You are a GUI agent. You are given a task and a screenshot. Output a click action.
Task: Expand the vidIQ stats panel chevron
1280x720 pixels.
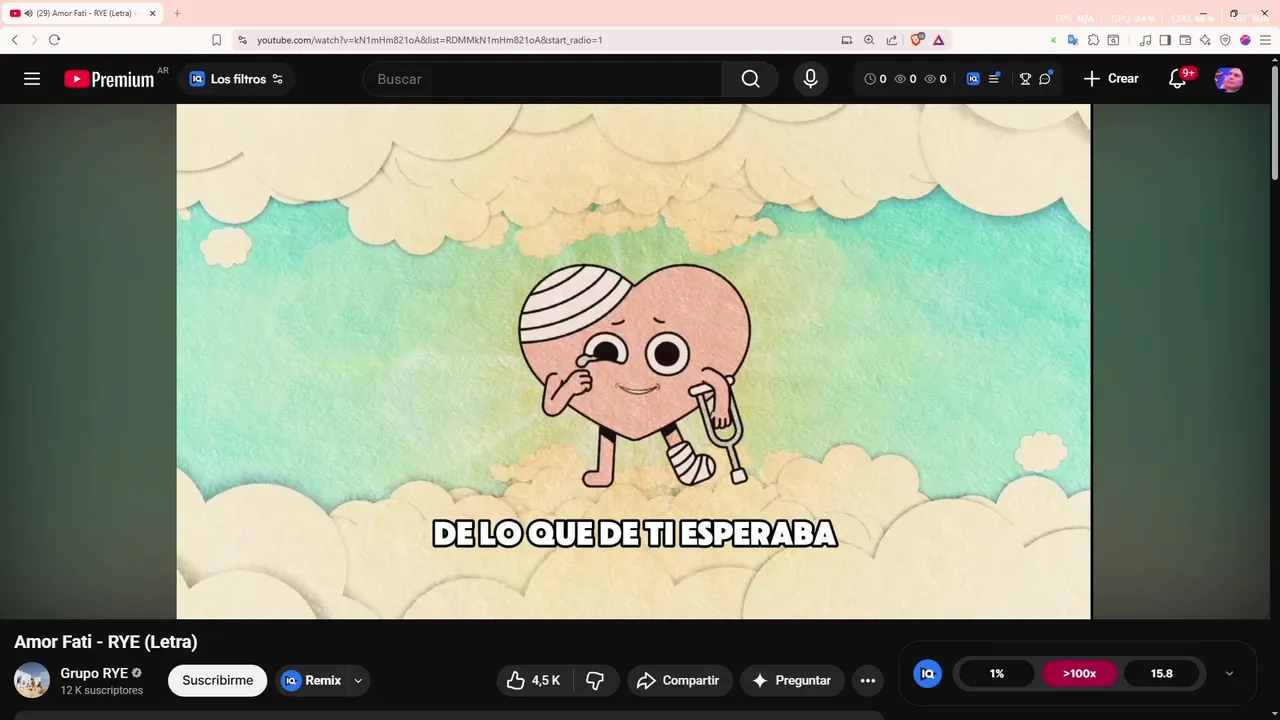pos(1229,673)
